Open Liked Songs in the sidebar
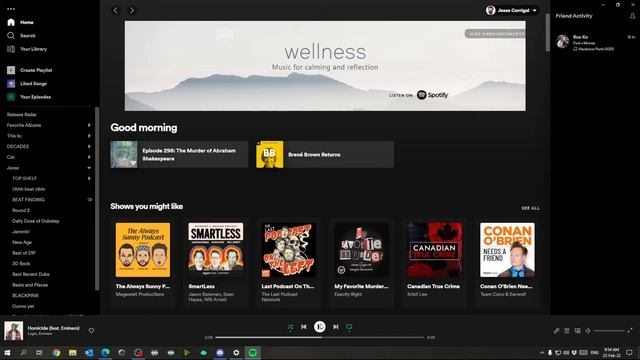 (27, 84)
